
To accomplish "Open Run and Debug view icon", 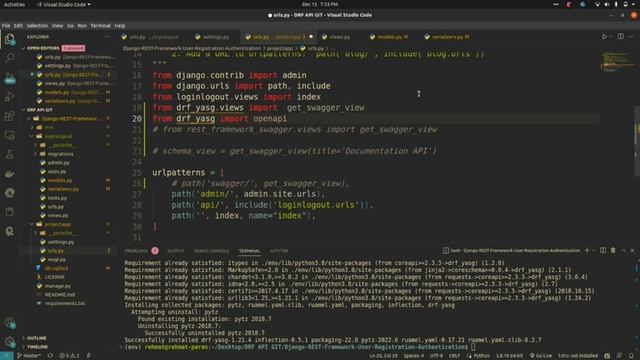I will tap(9, 97).
